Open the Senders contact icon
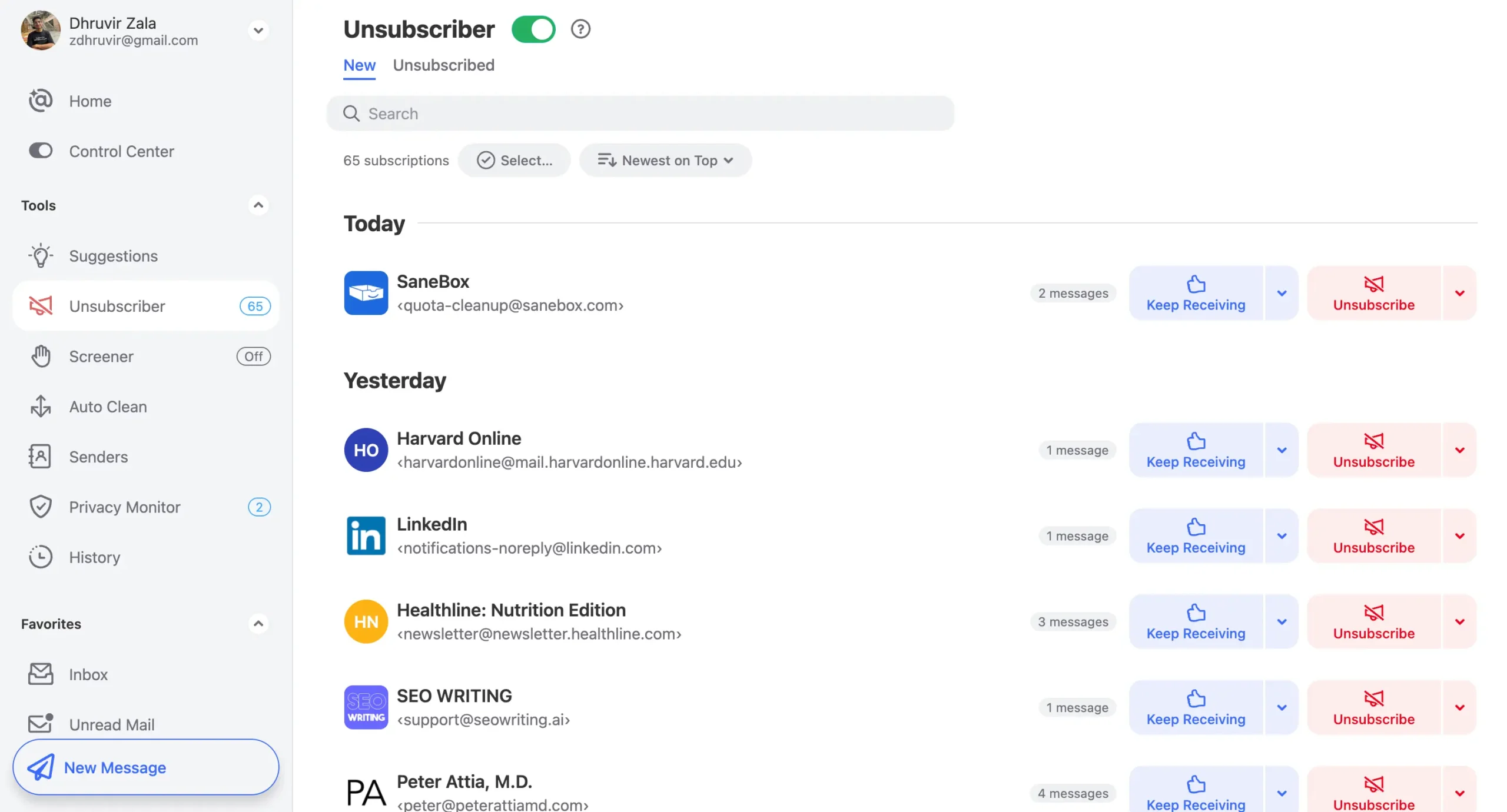Viewport: 1507px width, 812px height. coord(40,457)
